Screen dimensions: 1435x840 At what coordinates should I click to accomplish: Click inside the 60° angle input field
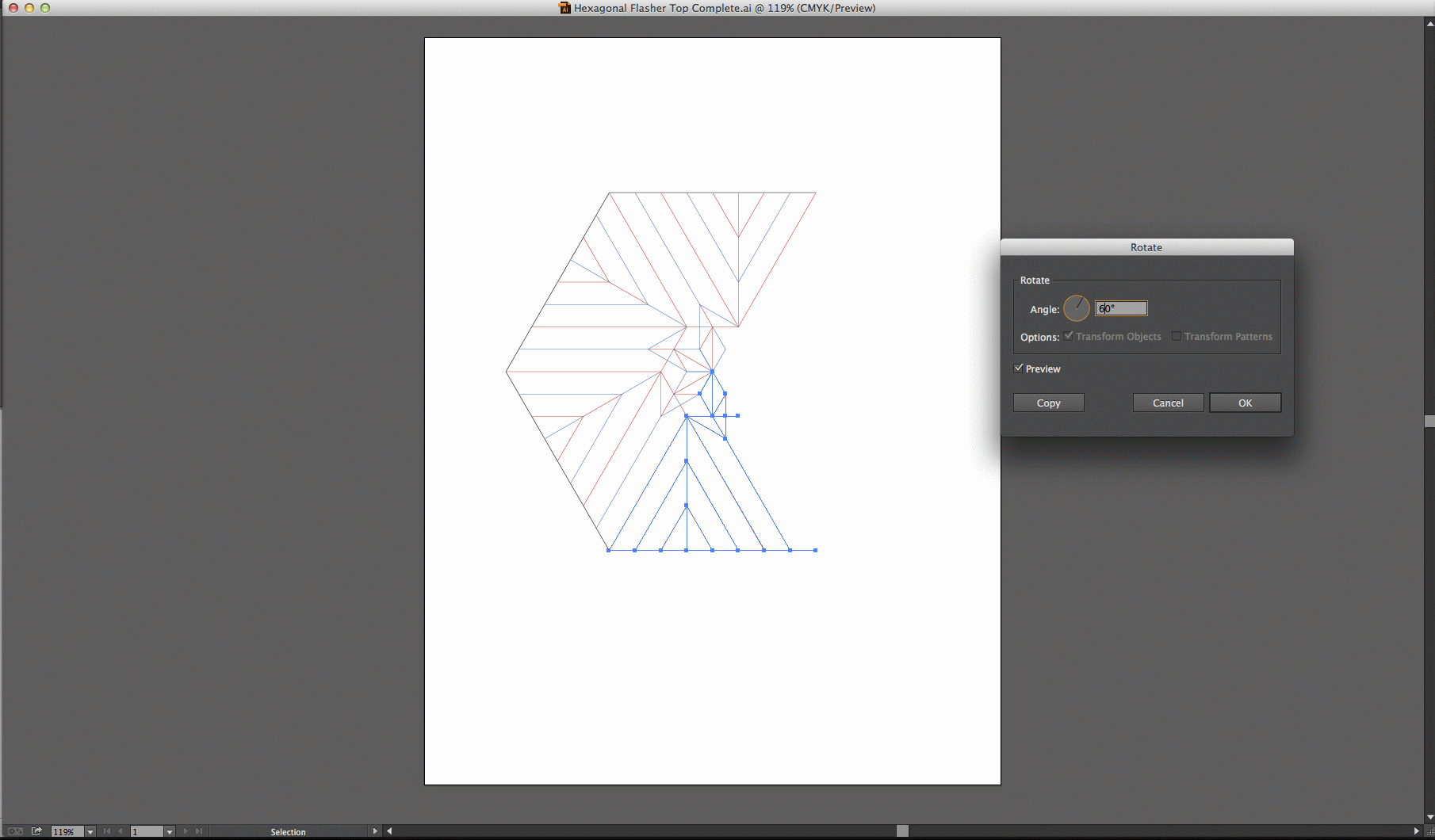coord(1120,308)
